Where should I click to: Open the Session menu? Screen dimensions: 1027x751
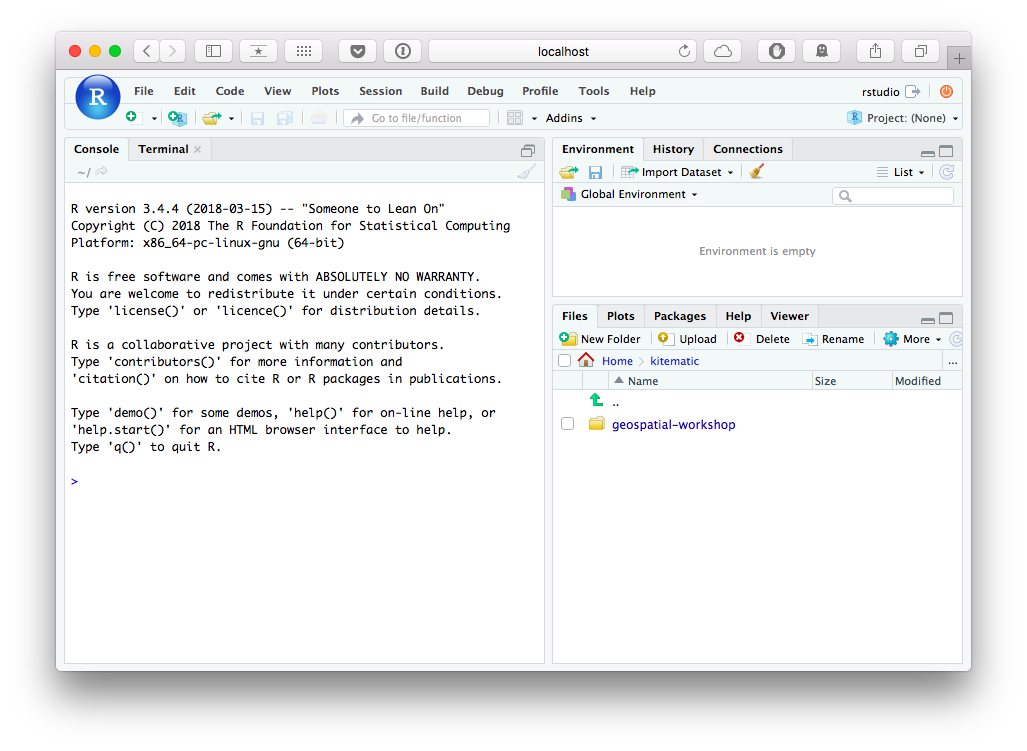tap(381, 91)
